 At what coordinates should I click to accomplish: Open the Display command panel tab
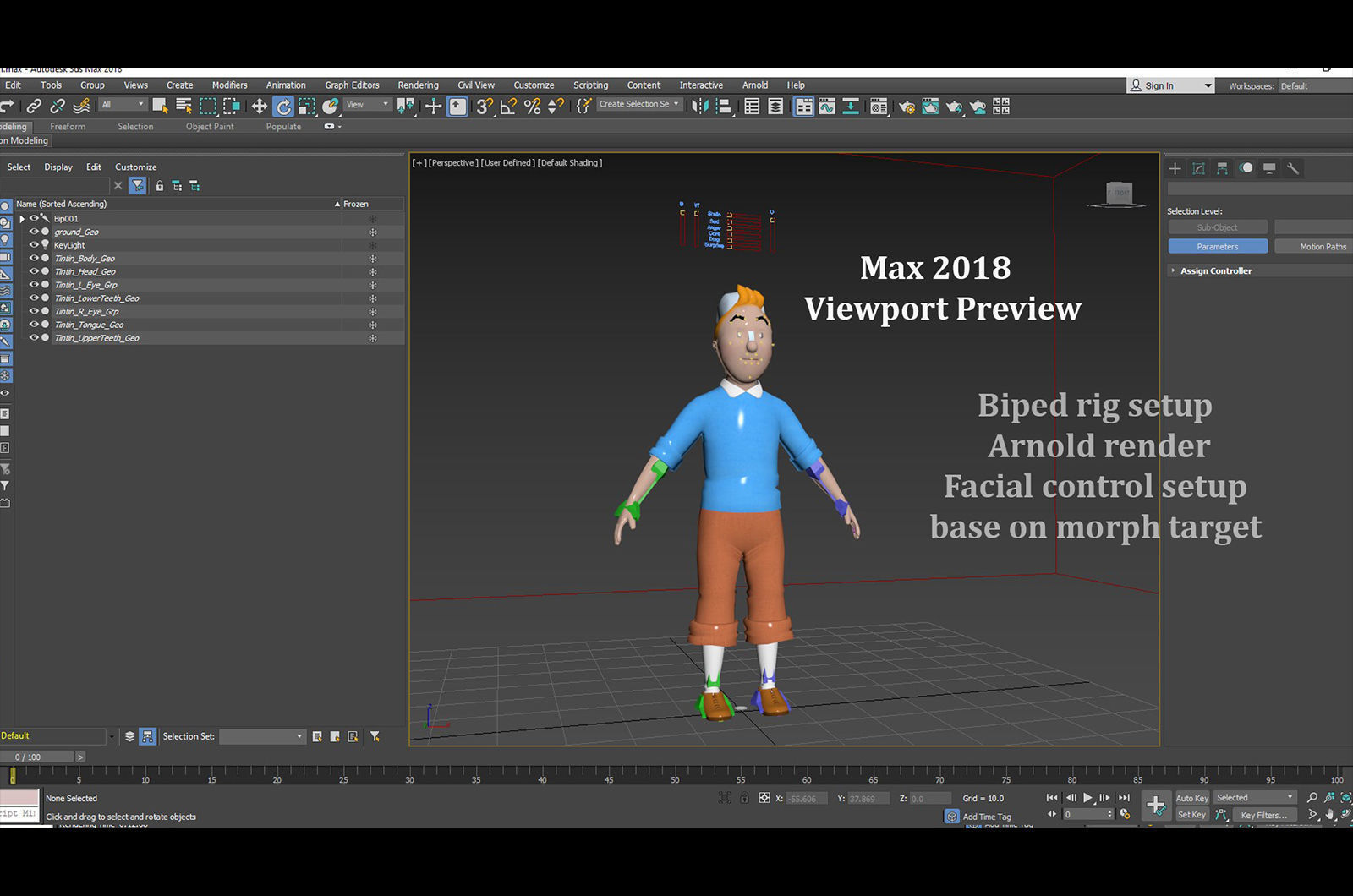click(x=1269, y=168)
